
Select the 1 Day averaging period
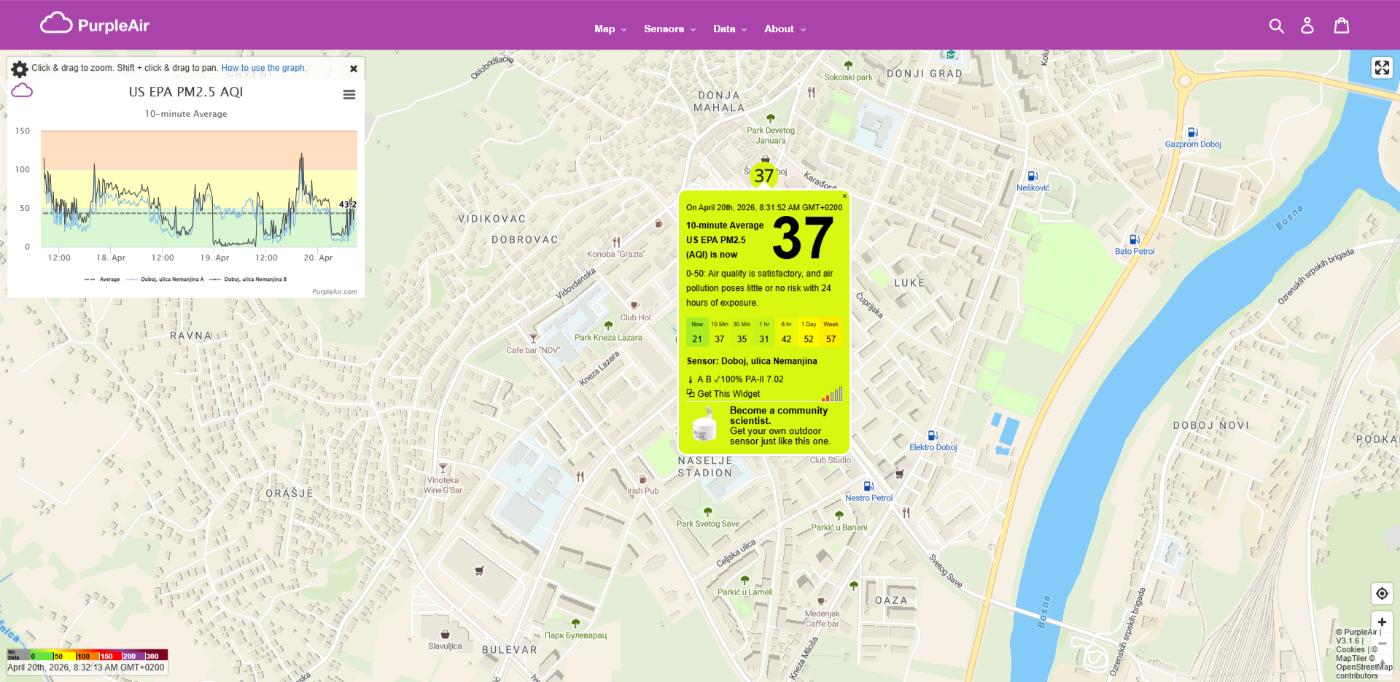pos(808,332)
